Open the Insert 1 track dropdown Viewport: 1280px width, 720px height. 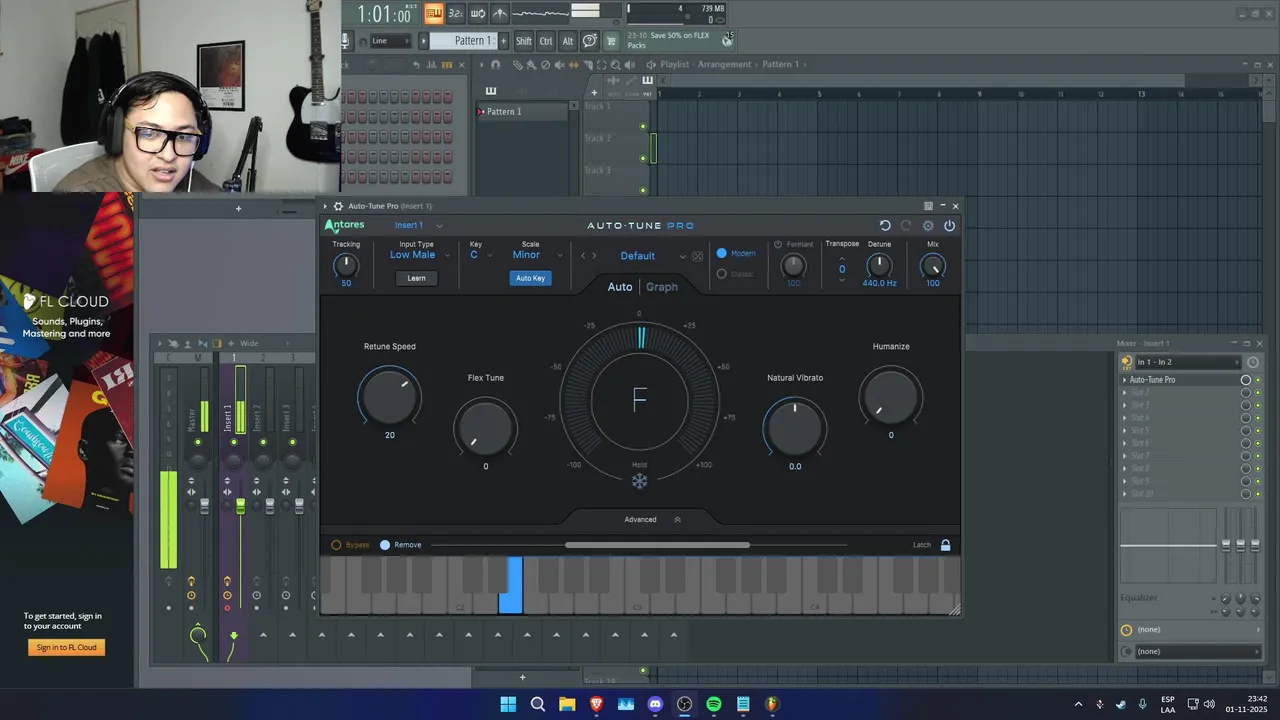[418, 226]
